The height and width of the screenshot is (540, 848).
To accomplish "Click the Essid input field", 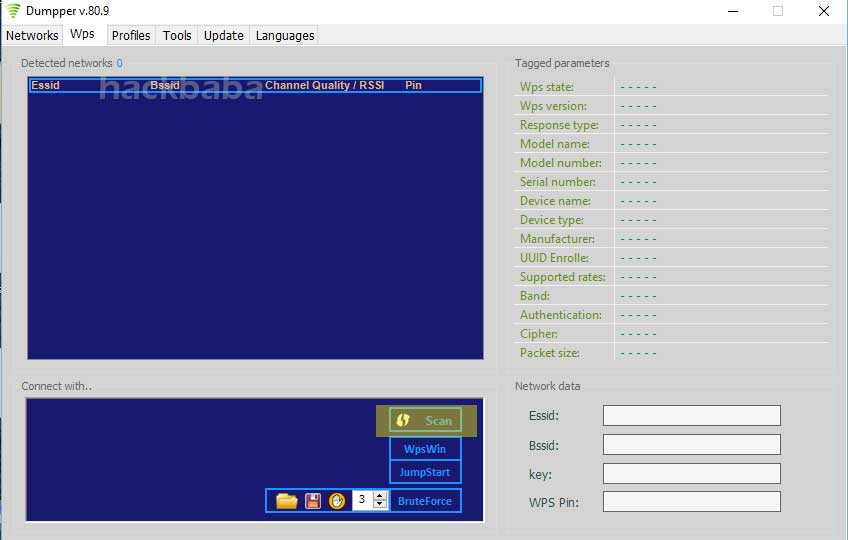I will (x=692, y=416).
